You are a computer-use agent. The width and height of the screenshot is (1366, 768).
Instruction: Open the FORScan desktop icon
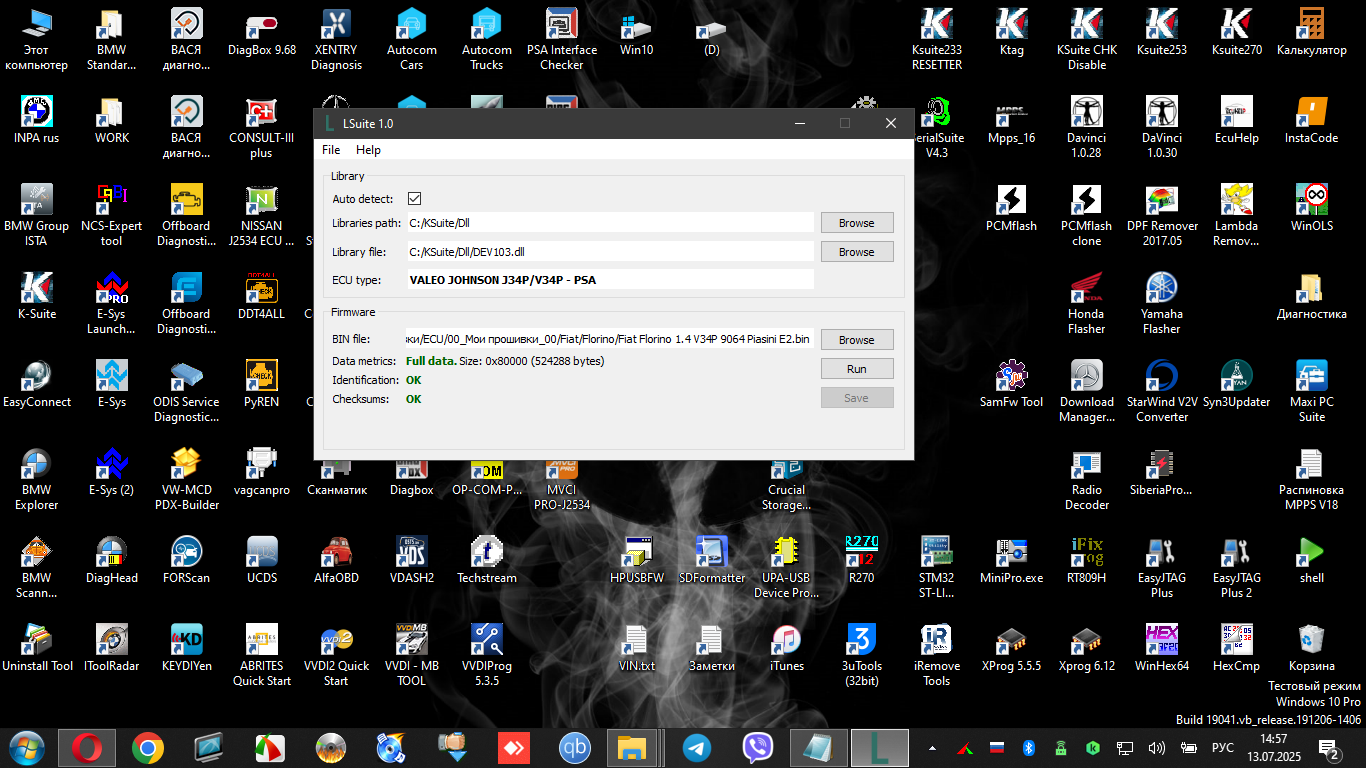point(187,562)
